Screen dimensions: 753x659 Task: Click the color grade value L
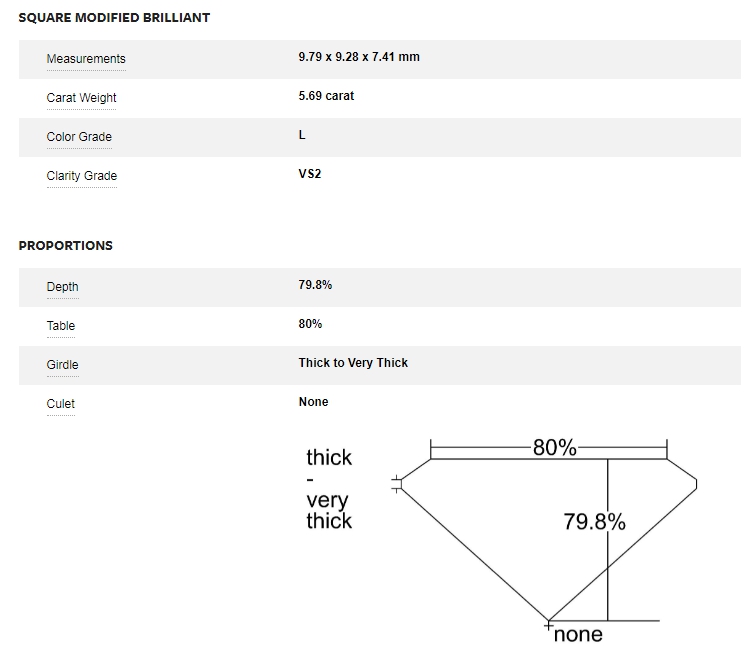302,135
